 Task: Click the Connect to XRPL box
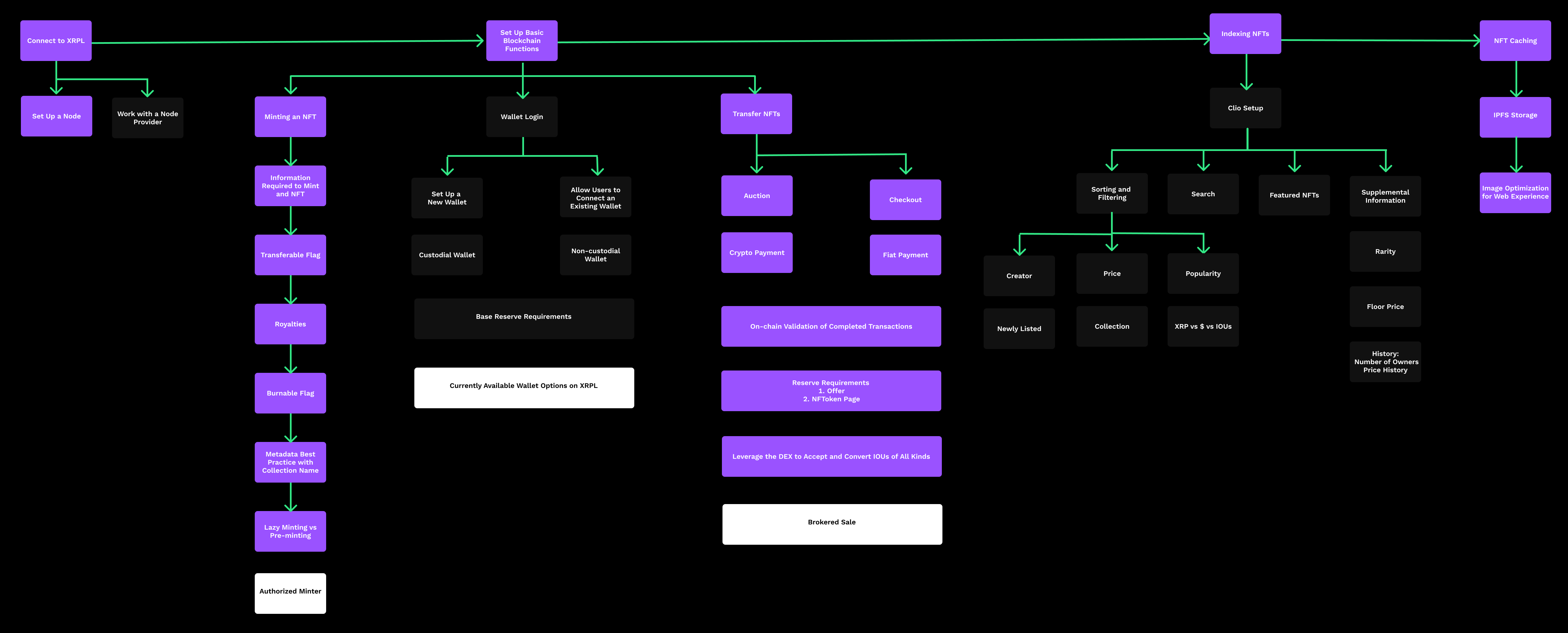[55, 41]
